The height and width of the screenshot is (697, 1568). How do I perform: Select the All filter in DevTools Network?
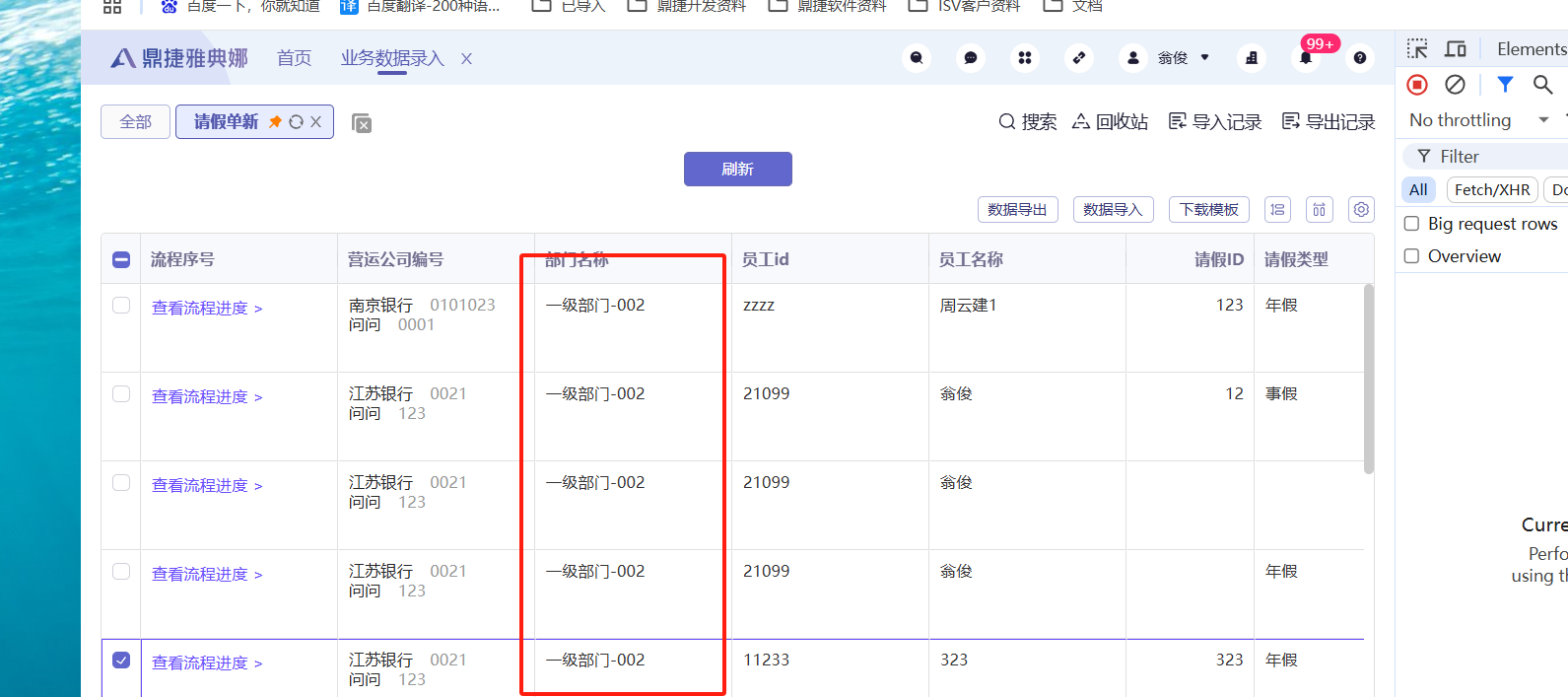1418,189
